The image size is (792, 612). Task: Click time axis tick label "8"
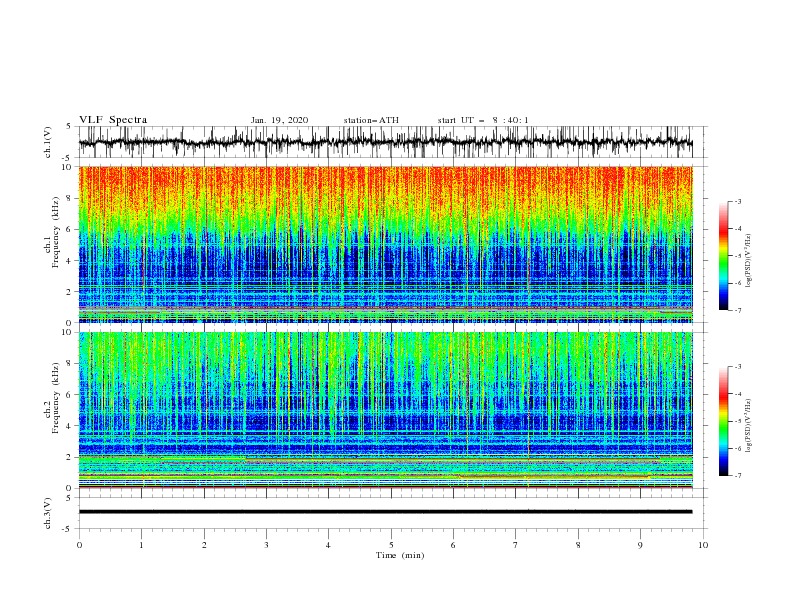tap(578, 545)
